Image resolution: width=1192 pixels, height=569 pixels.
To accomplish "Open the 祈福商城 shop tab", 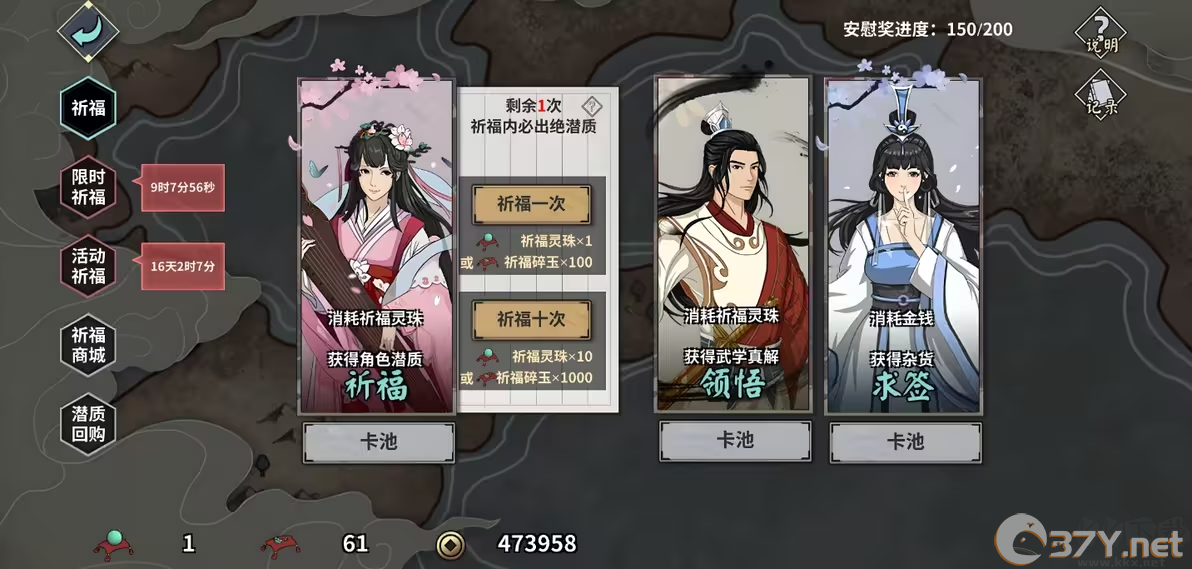I will (x=88, y=345).
